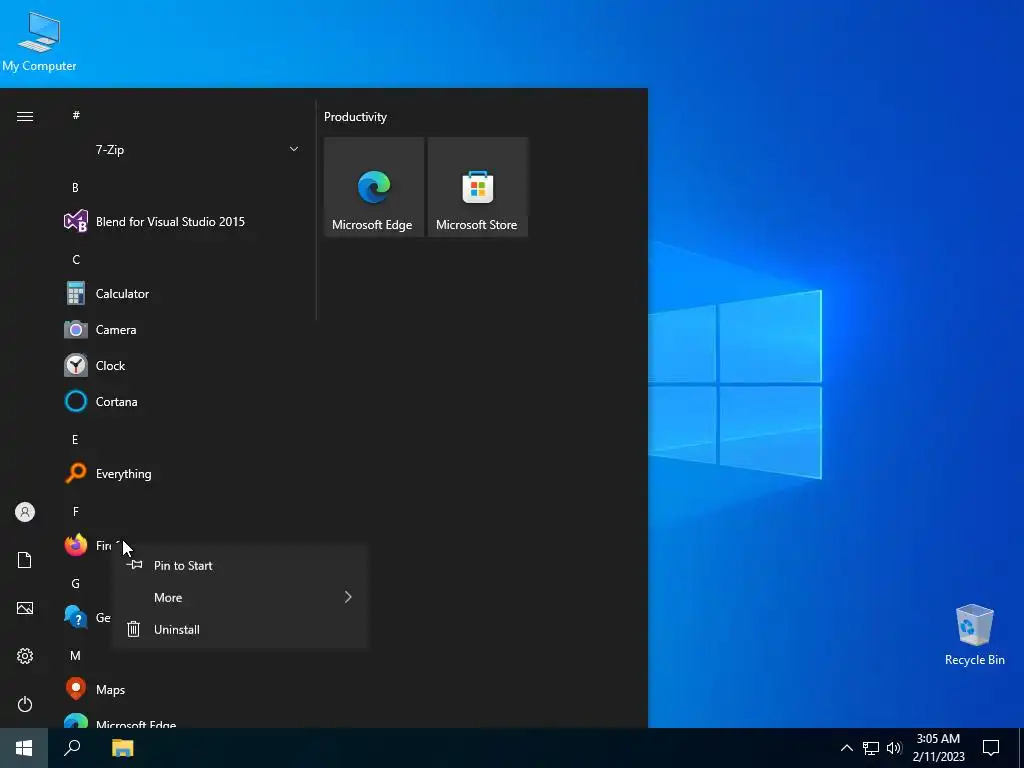This screenshot has width=1024, height=768.
Task: Click the Show desktop sliver button
Action: point(1021,748)
